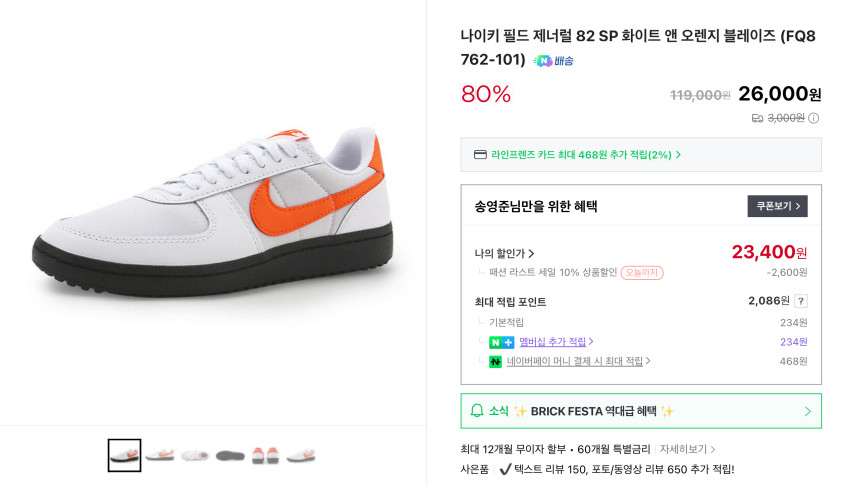Click the green Naver Pay N icon
The image size is (849, 486).
coord(495,362)
